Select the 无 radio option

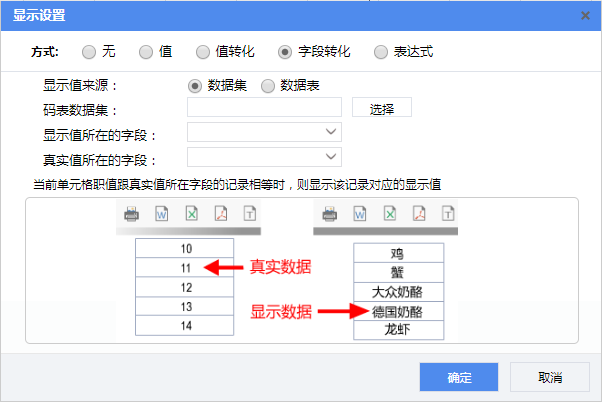point(90,51)
